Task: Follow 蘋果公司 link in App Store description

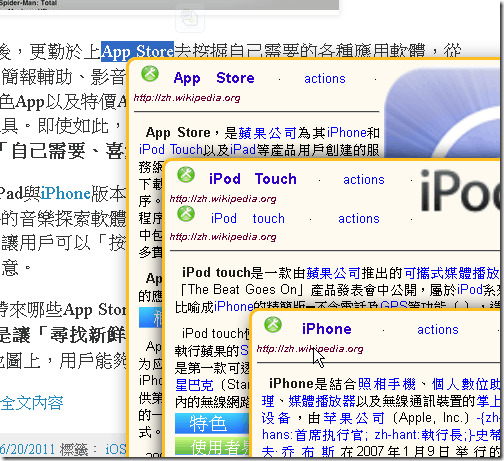Action: pos(267,133)
